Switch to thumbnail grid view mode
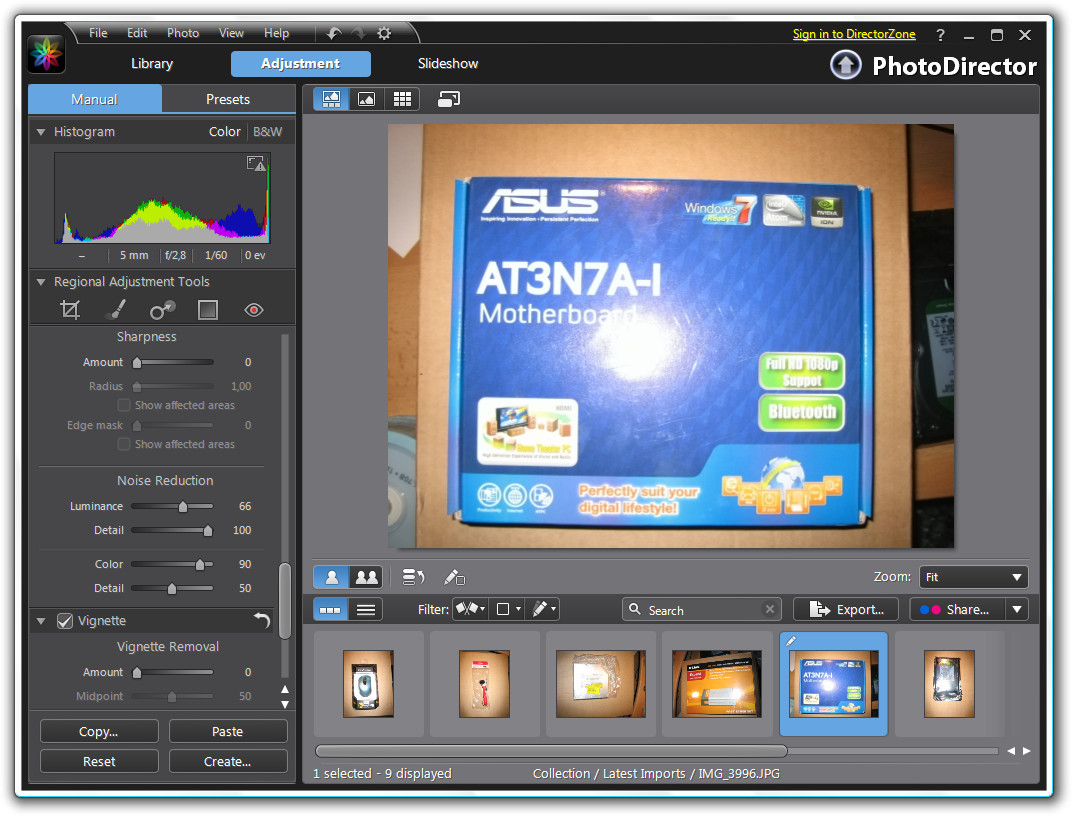1072x816 pixels. pyautogui.click(x=402, y=99)
